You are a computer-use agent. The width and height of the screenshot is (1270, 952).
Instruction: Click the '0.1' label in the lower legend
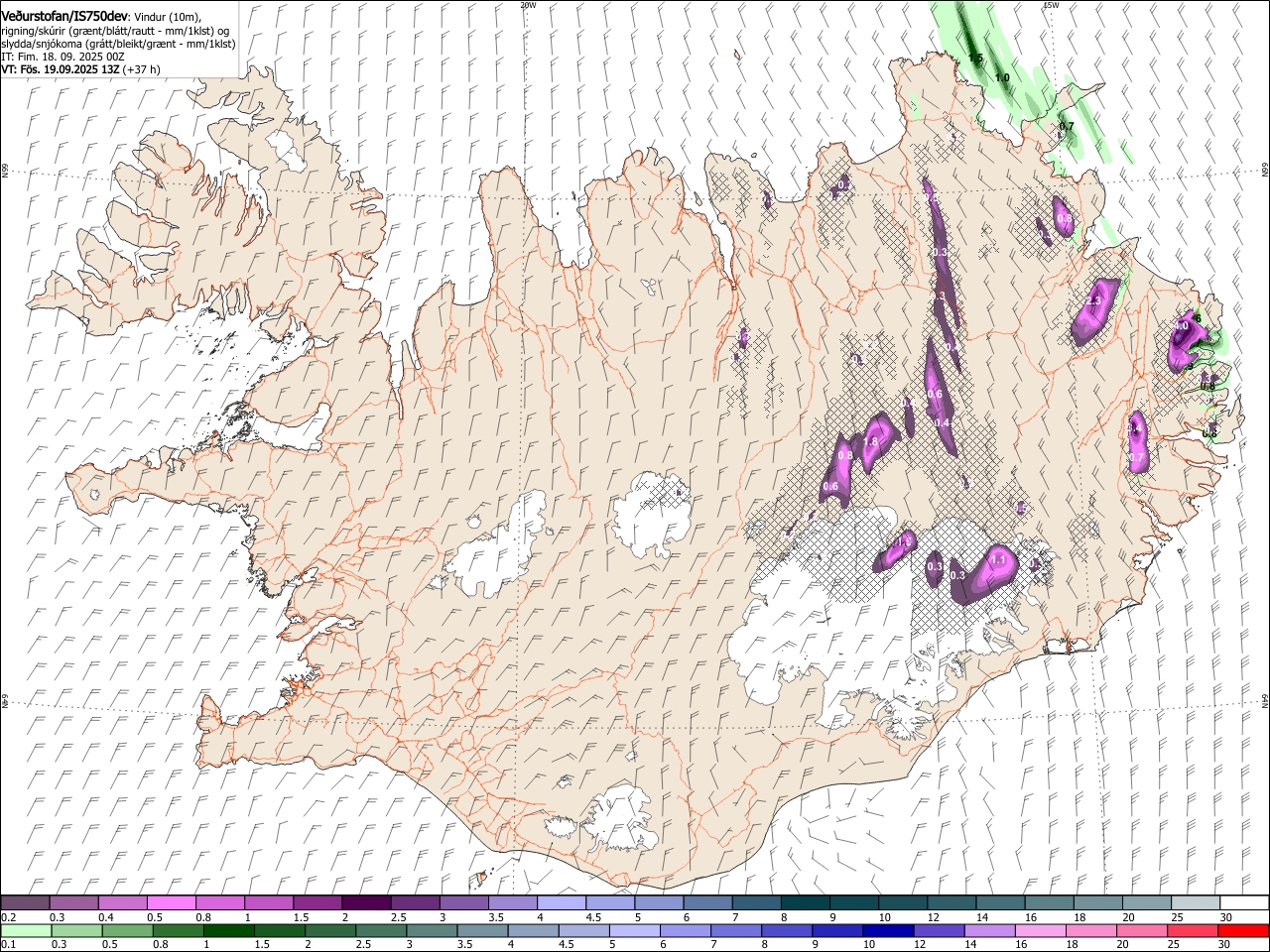(x=8, y=945)
